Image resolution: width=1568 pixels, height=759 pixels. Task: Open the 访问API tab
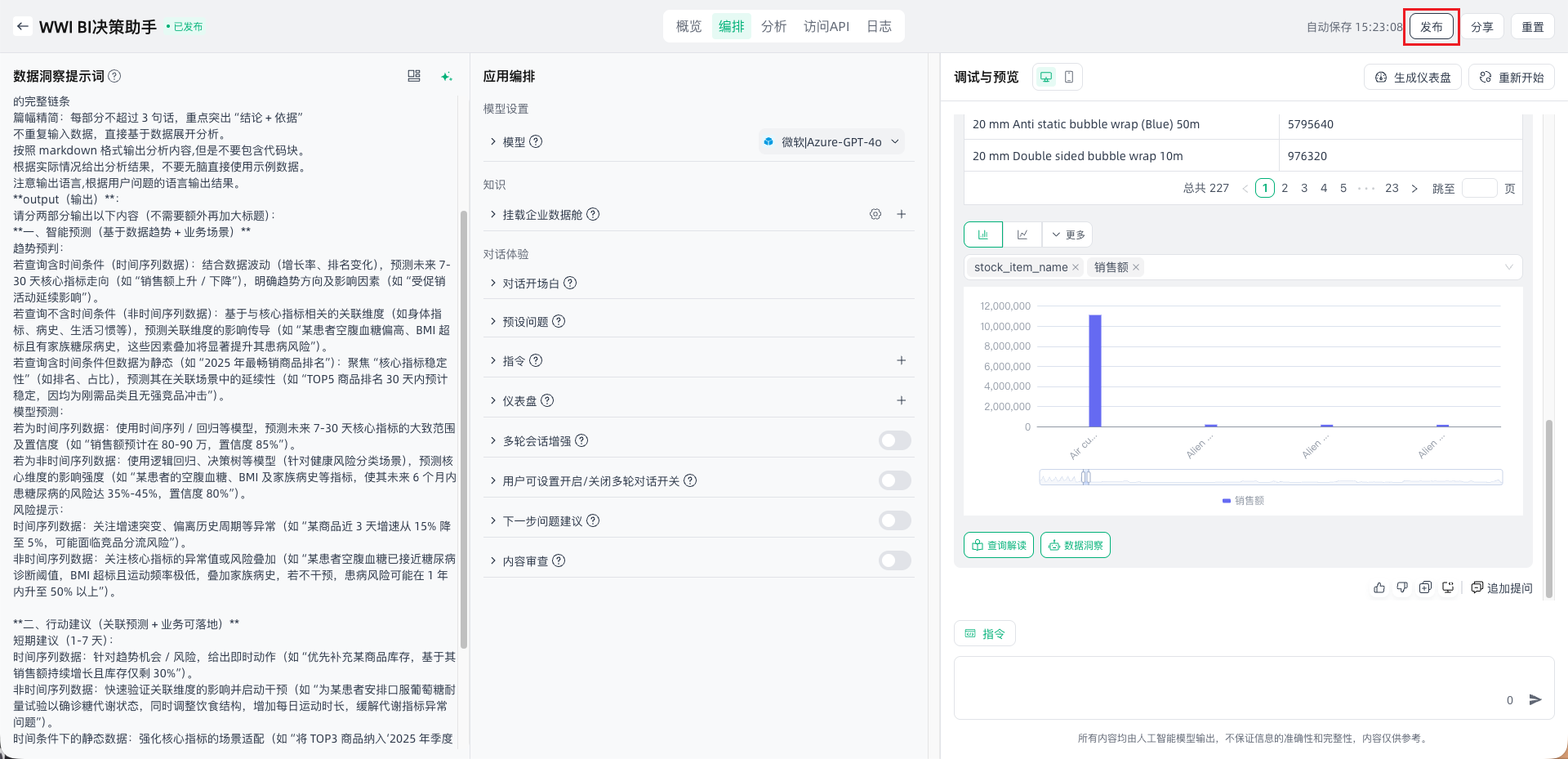point(826,26)
